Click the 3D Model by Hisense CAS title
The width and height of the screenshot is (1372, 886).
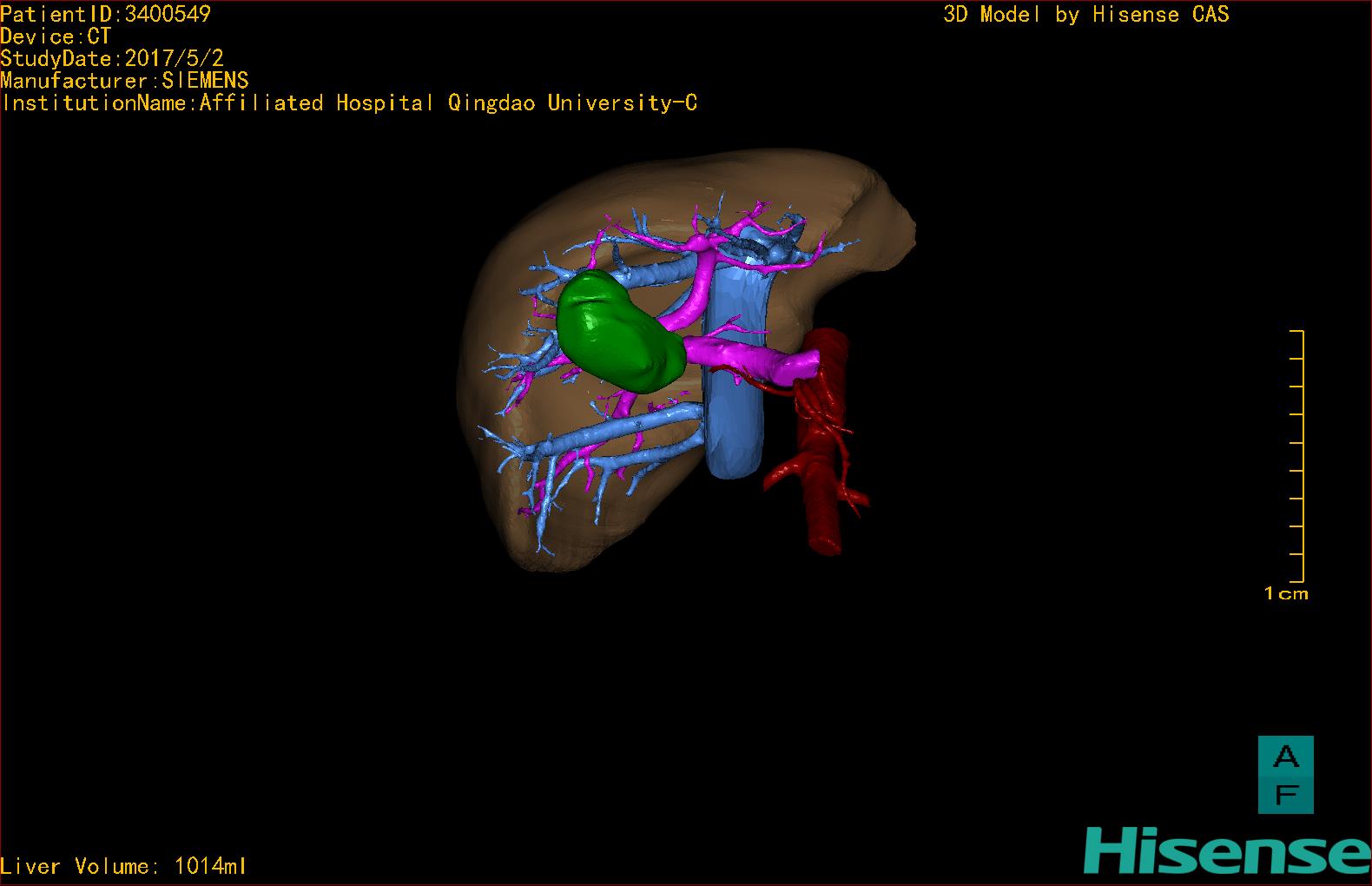(1086, 15)
